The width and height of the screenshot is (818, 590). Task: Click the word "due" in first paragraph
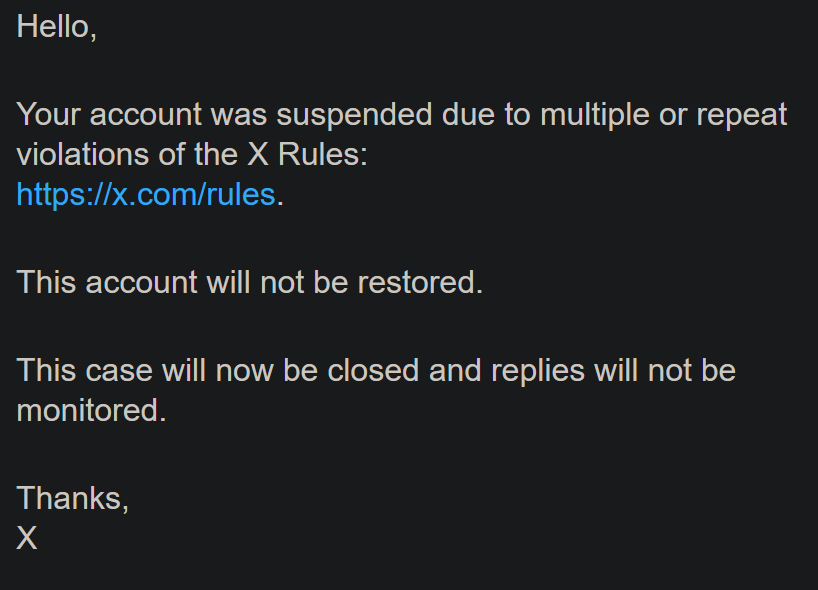tap(468, 115)
